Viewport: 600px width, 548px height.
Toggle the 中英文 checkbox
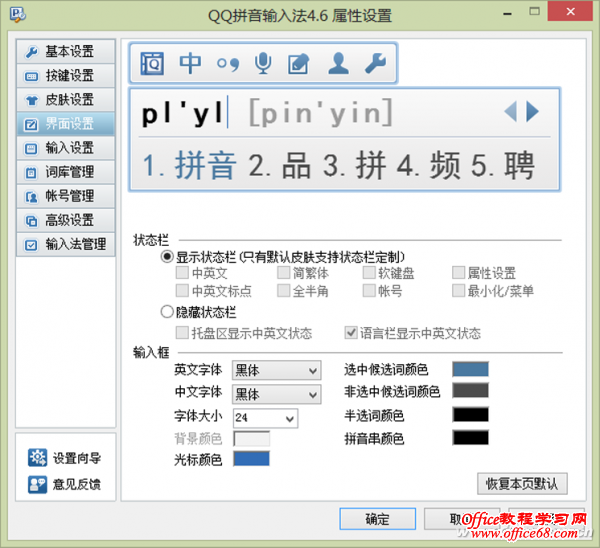[182, 273]
